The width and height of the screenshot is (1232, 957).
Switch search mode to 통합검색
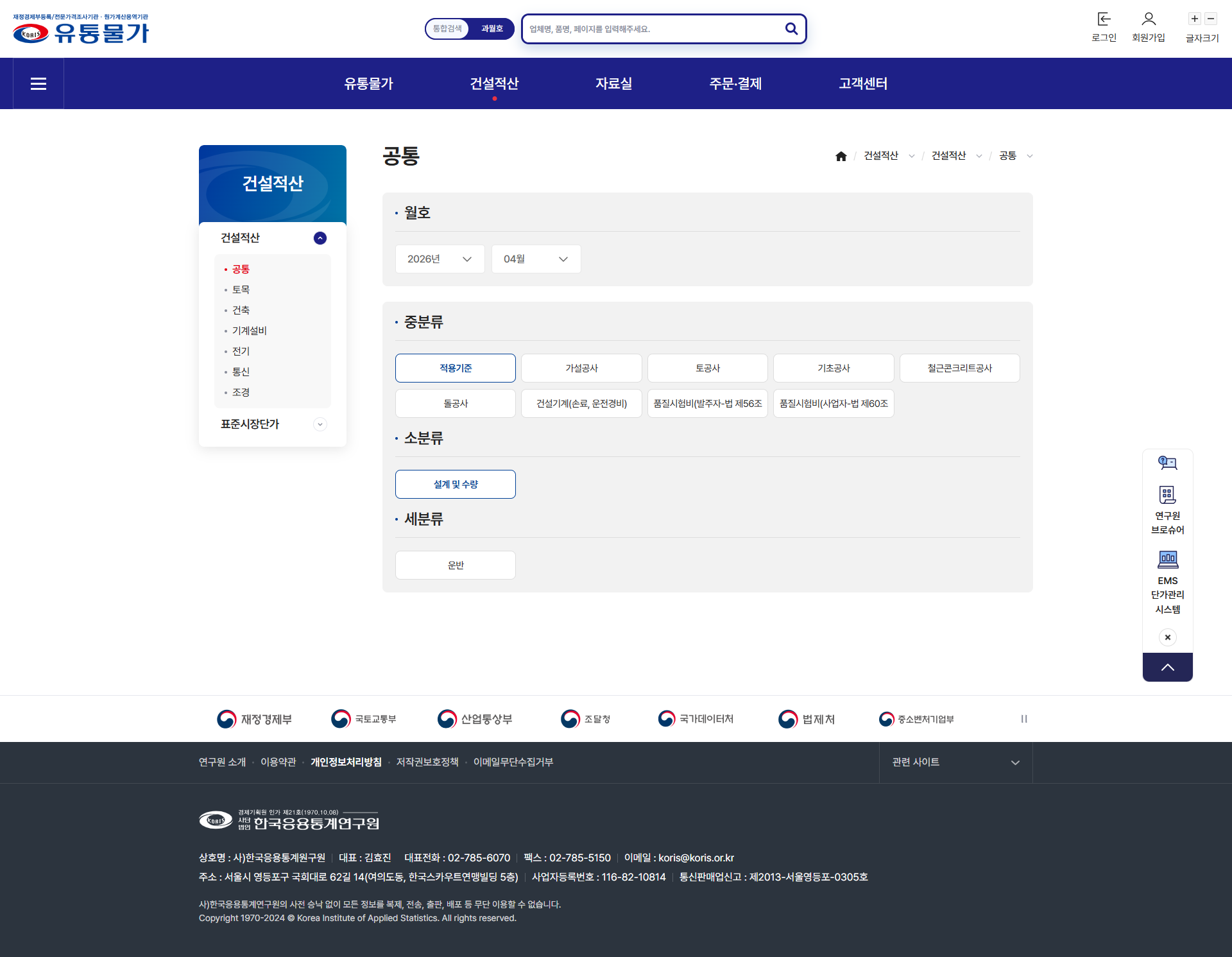pos(447,29)
